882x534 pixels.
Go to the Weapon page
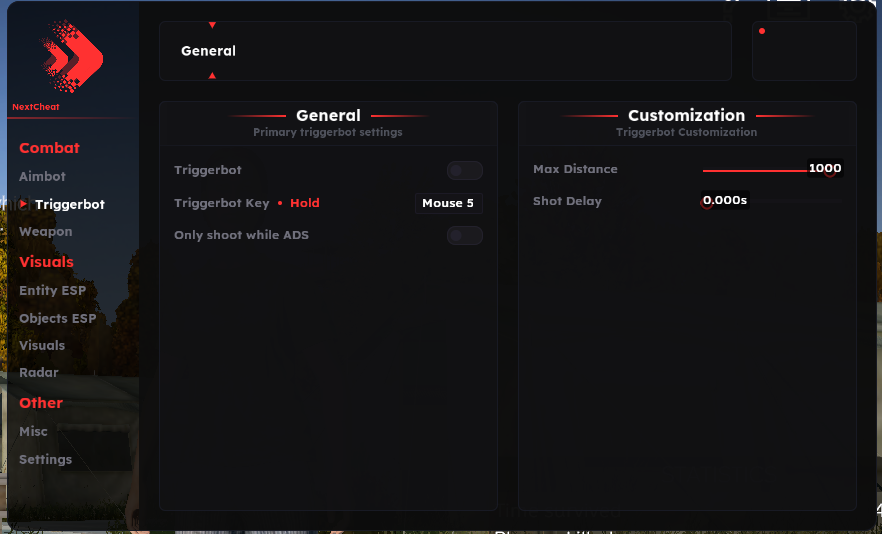(x=46, y=231)
